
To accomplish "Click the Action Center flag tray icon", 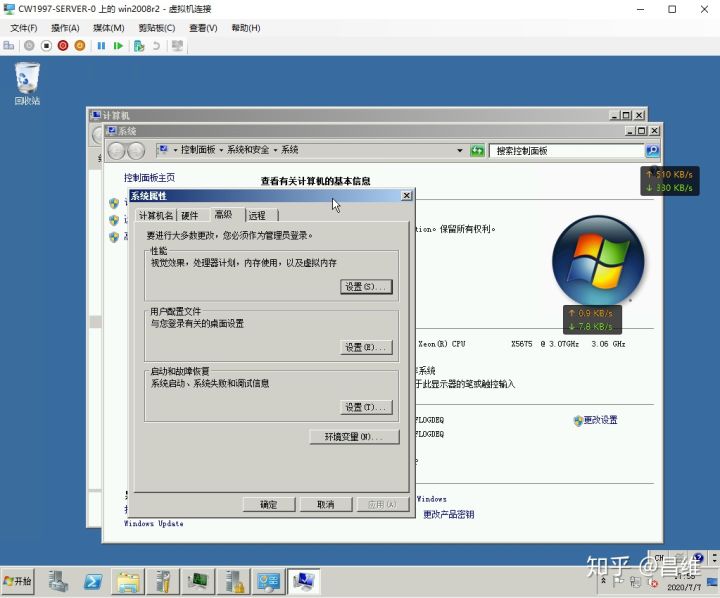I will point(619,581).
